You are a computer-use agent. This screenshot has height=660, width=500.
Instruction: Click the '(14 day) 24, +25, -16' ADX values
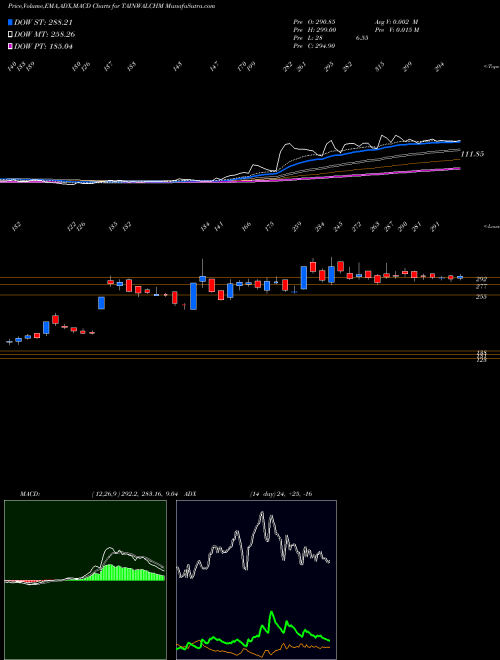281,494
